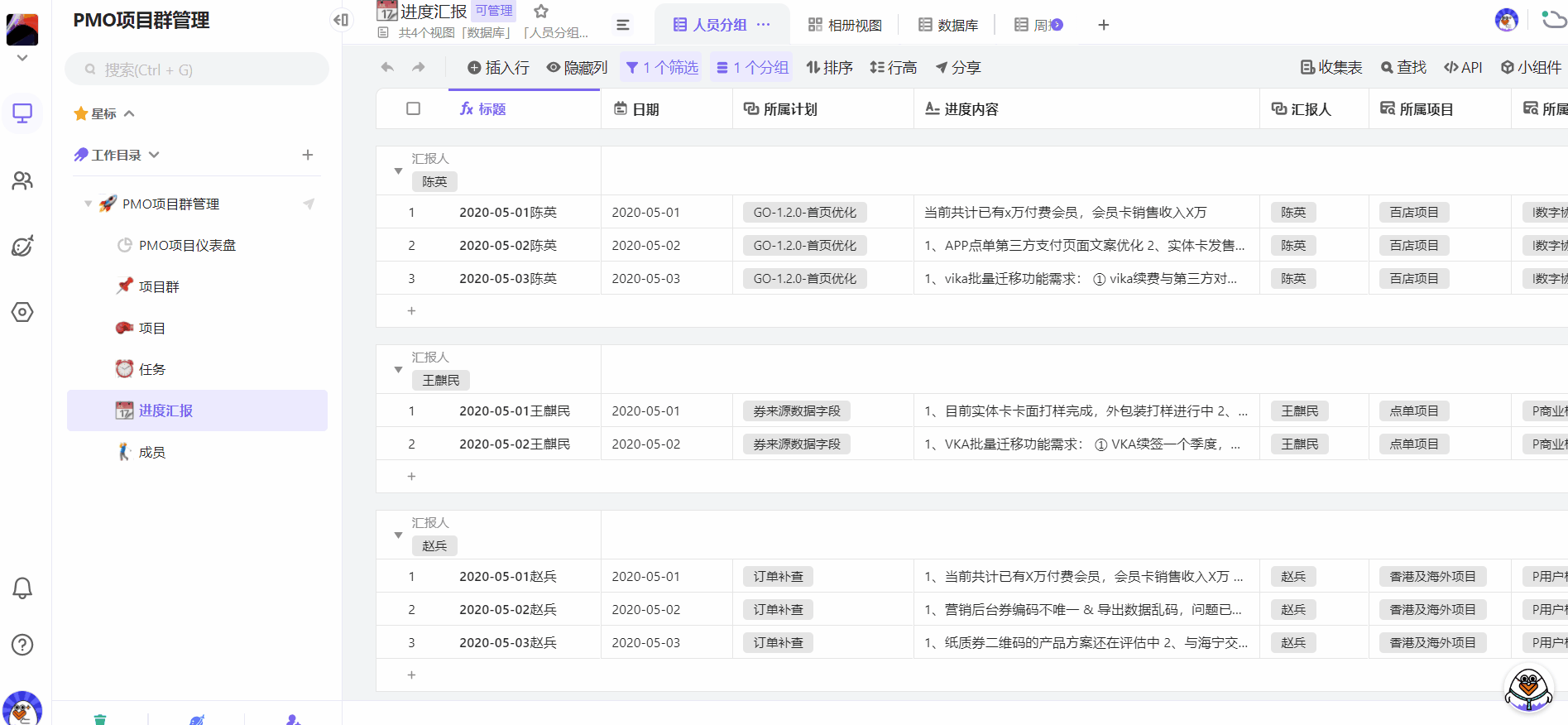This screenshot has height=725, width=1568.
Task: Collapse the left sidebar panel
Action: coord(341,20)
